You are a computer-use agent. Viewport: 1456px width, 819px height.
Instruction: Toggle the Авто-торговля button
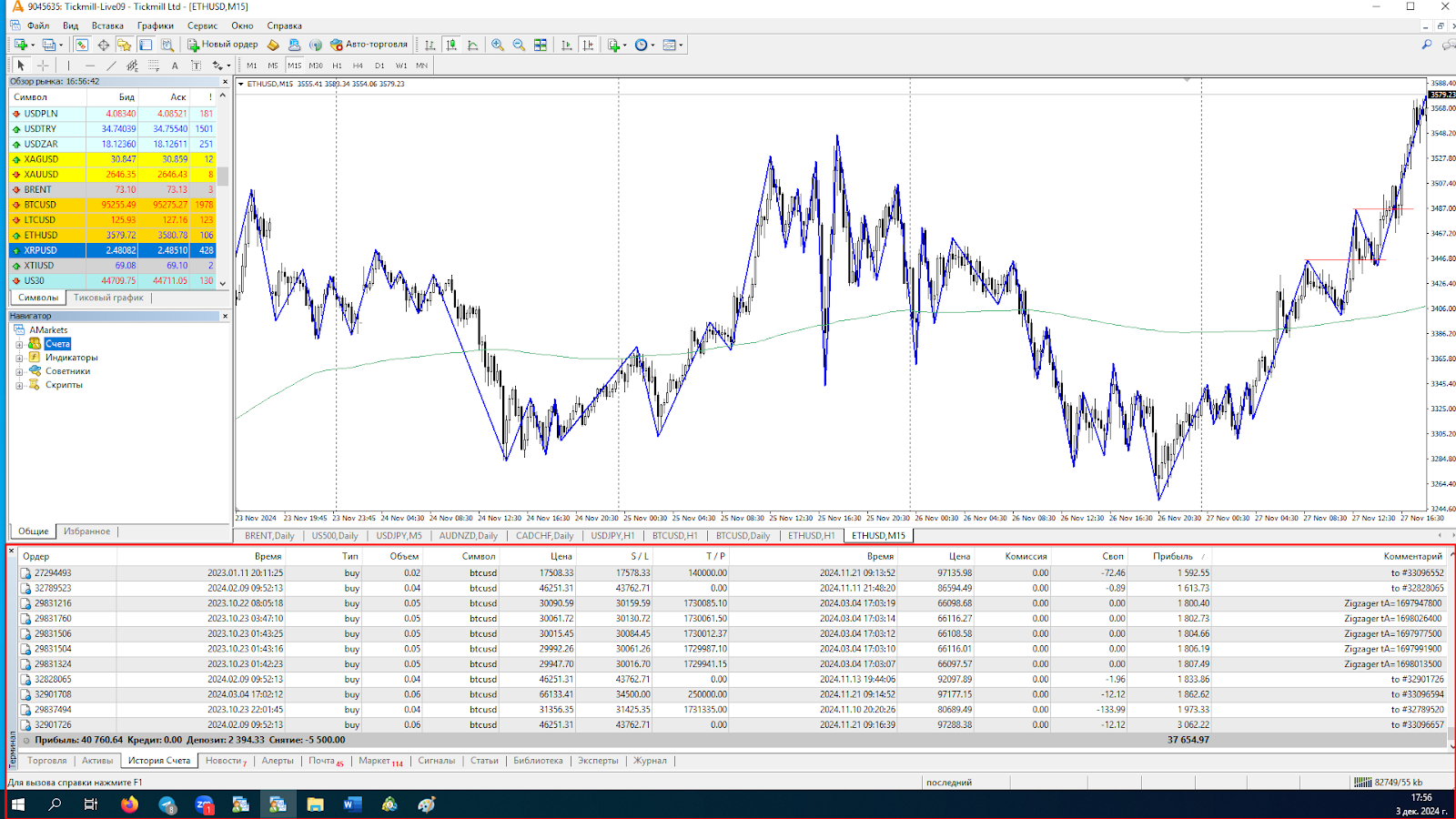point(369,45)
